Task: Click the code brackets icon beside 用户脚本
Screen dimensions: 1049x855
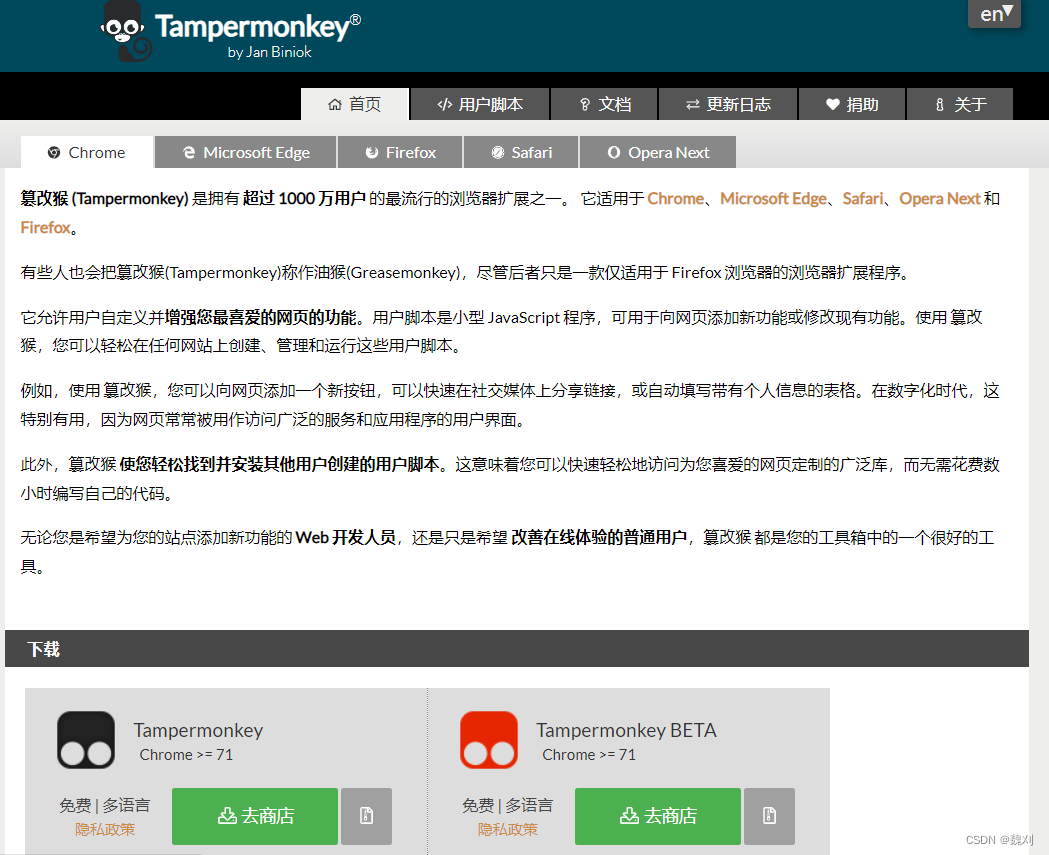Action: (444, 104)
